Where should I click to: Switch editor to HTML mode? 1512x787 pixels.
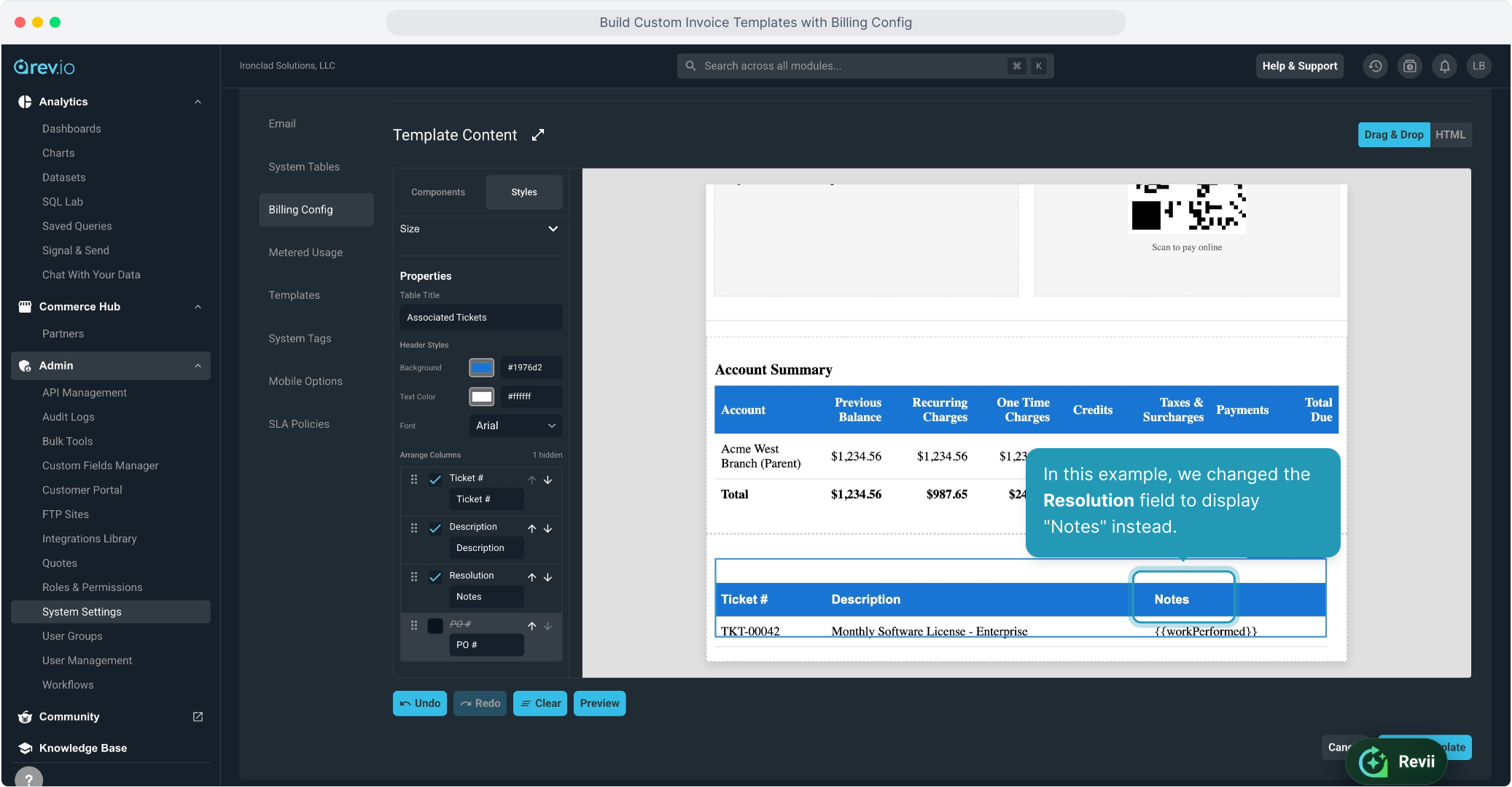click(x=1451, y=135)
